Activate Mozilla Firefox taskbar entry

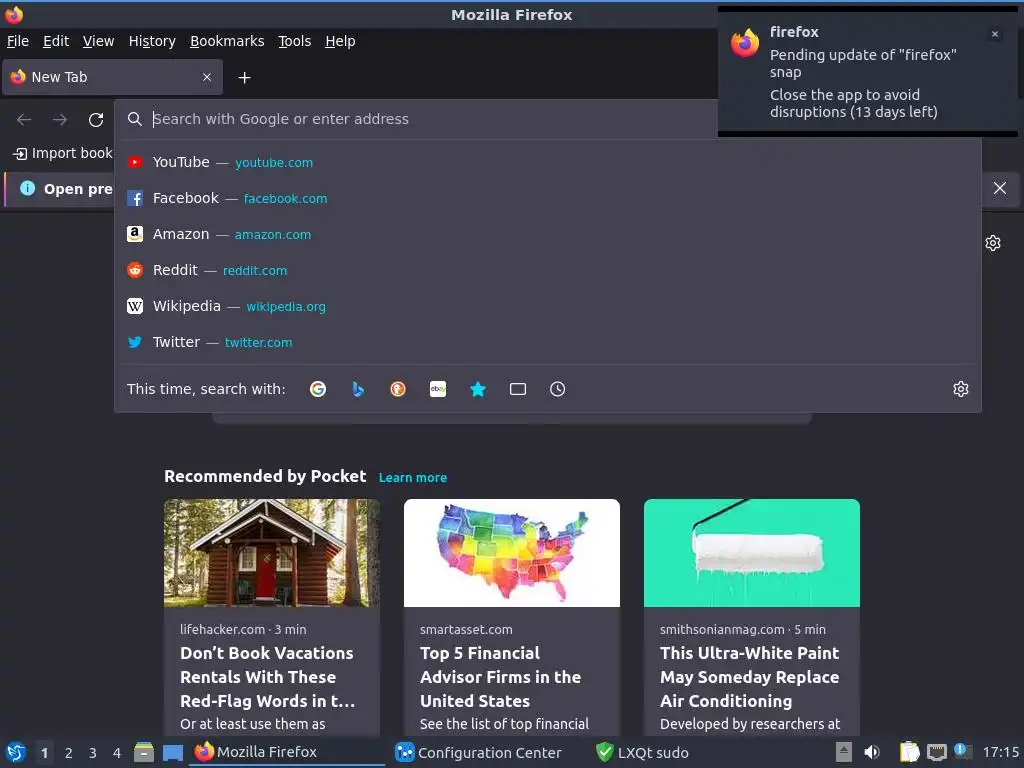(x=287, y=752)
